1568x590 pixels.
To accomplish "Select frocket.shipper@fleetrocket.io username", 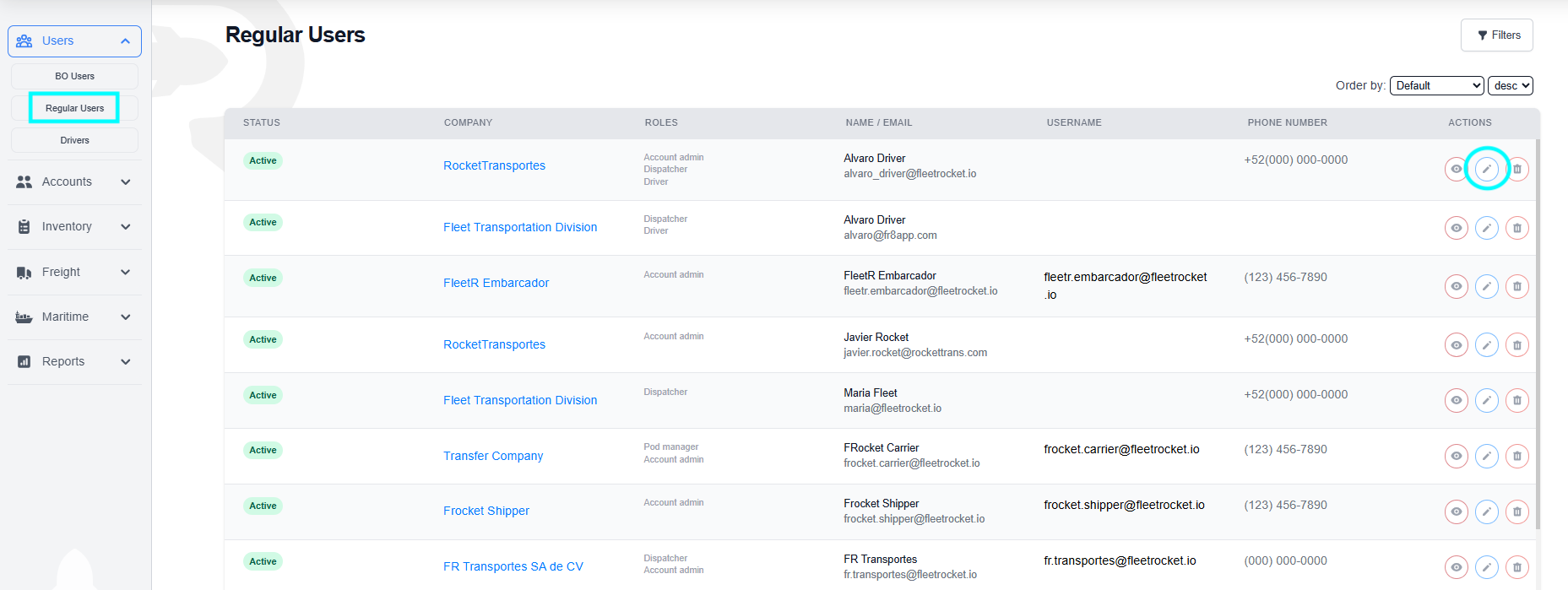I will click(1124, 505).
